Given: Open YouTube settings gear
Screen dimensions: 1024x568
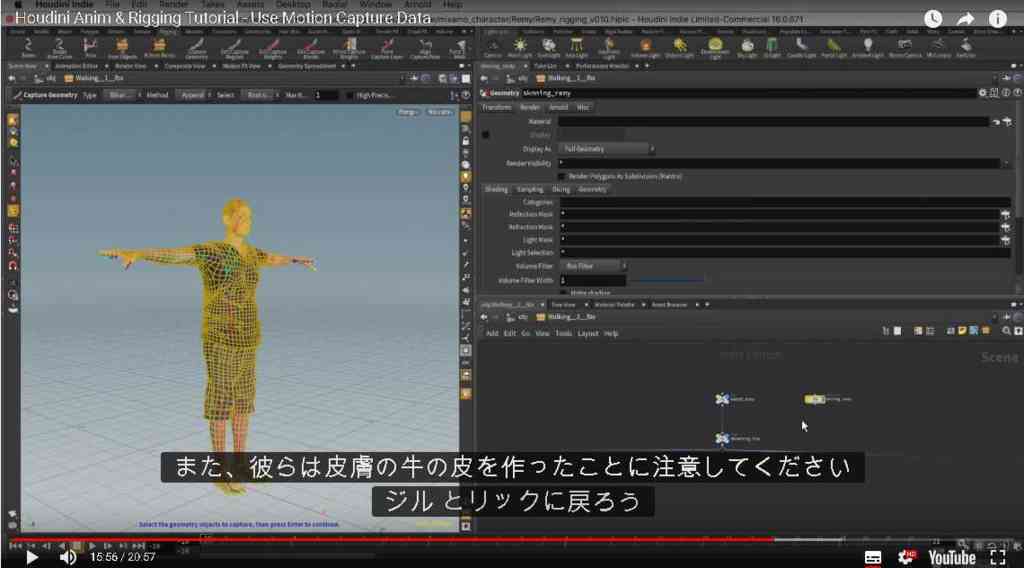Looking at the screenshot, I should 906,557.
